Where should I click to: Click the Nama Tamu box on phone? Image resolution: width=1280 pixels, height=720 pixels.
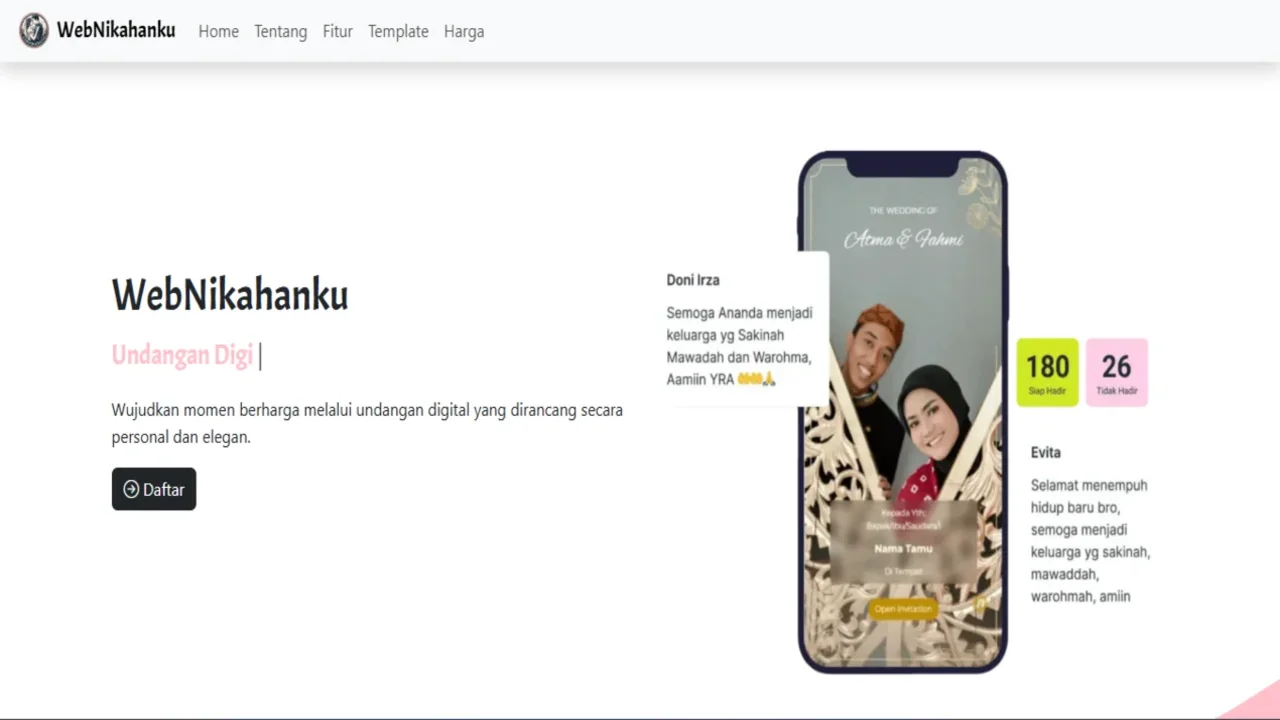(x=903, y=542)
